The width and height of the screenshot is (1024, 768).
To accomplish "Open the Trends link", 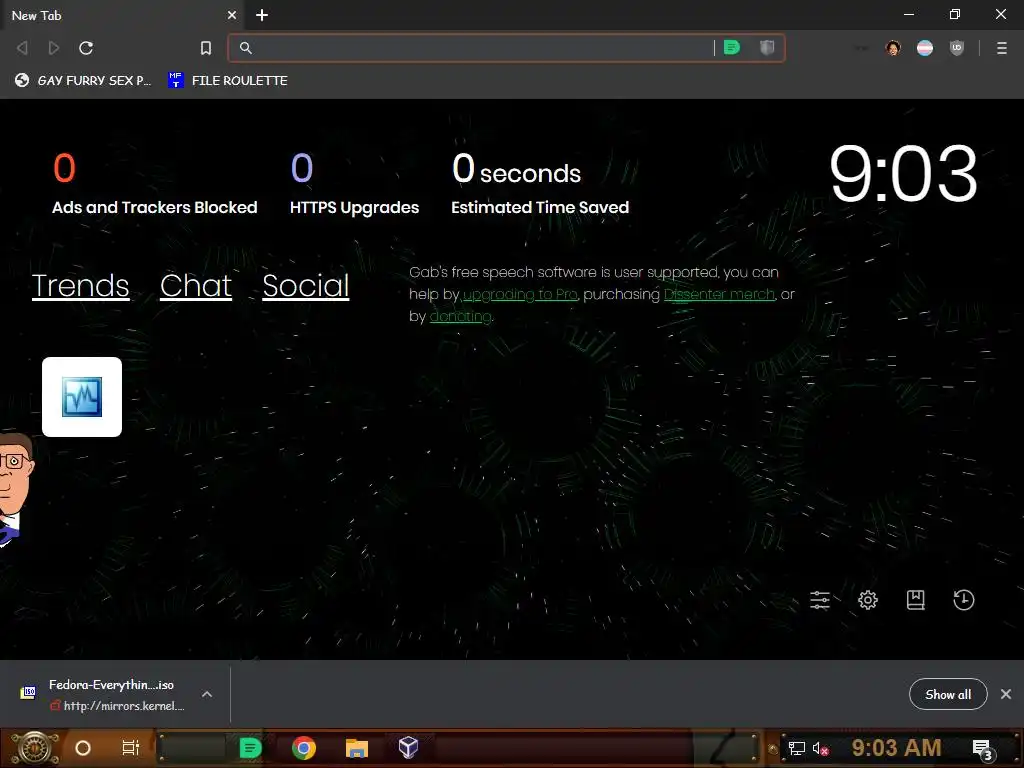I will coord(80,286).
